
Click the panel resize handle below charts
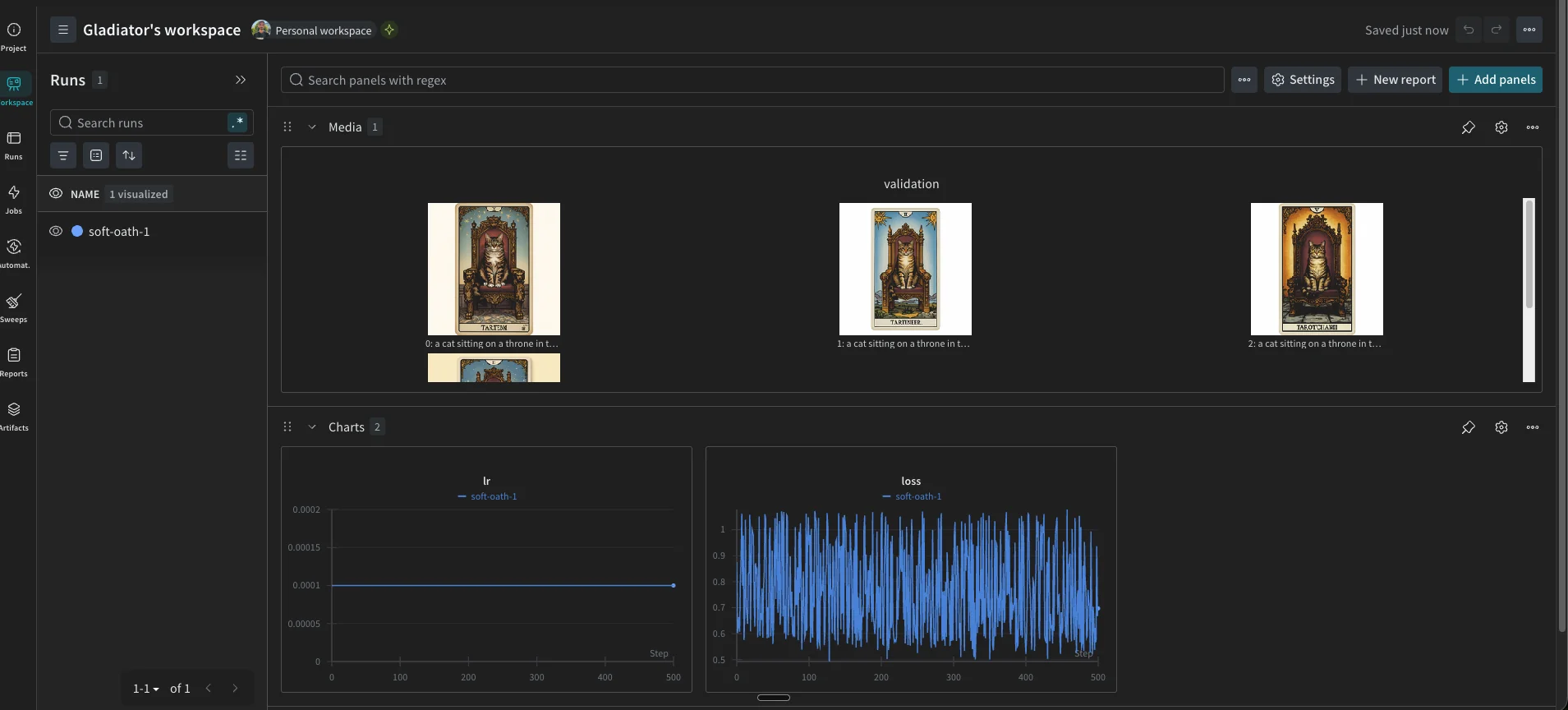[x=774, y=698]
